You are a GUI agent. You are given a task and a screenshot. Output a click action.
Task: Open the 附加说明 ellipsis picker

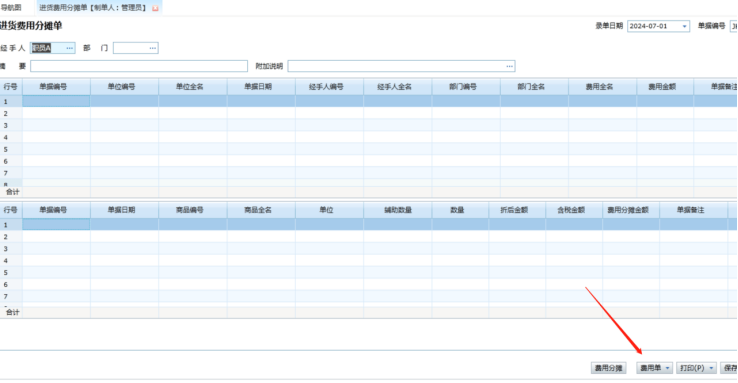click(509, 66)
